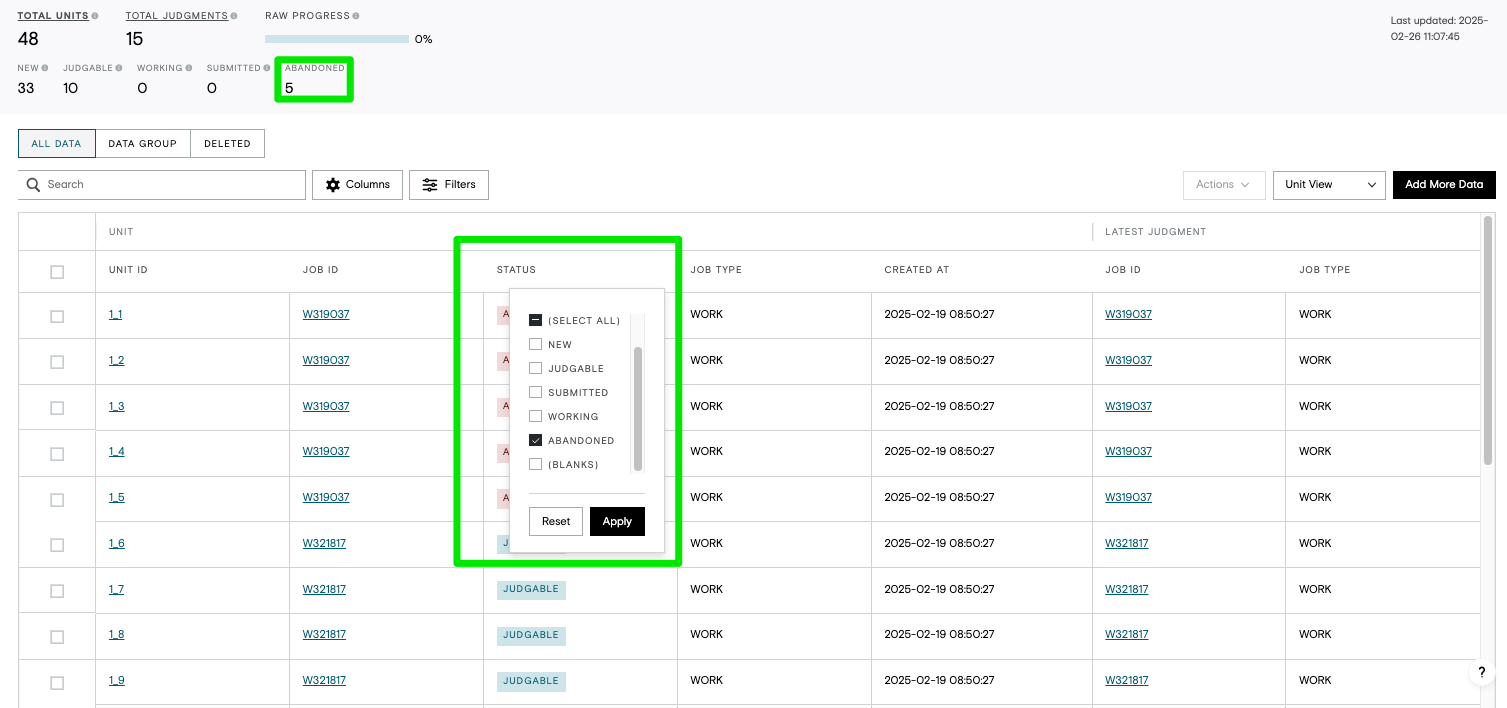Toggle the (Select All) filter checkbox
The height and width of the screenshot is (708, 1507).
(535, 321)
